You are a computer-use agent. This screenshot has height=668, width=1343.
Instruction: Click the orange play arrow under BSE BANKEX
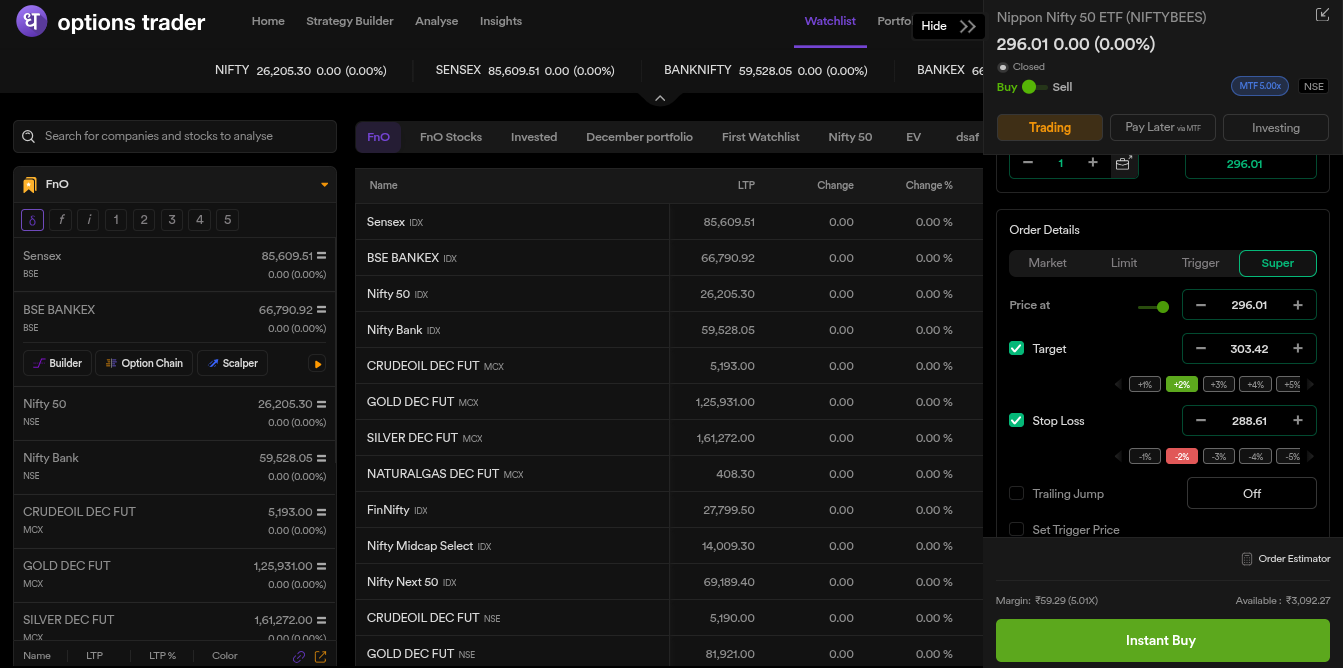click(x=318, y=364)
